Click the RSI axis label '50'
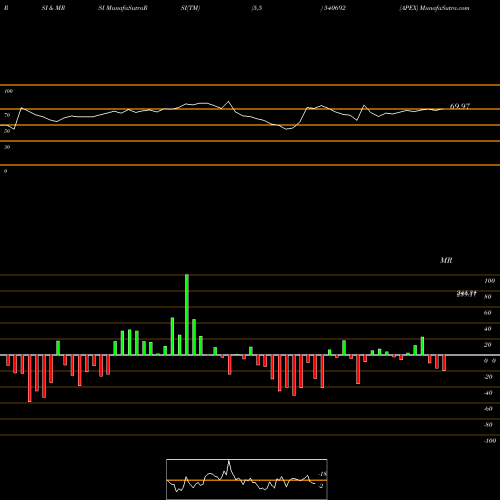 pyautogui.click(x=7, y=131)
